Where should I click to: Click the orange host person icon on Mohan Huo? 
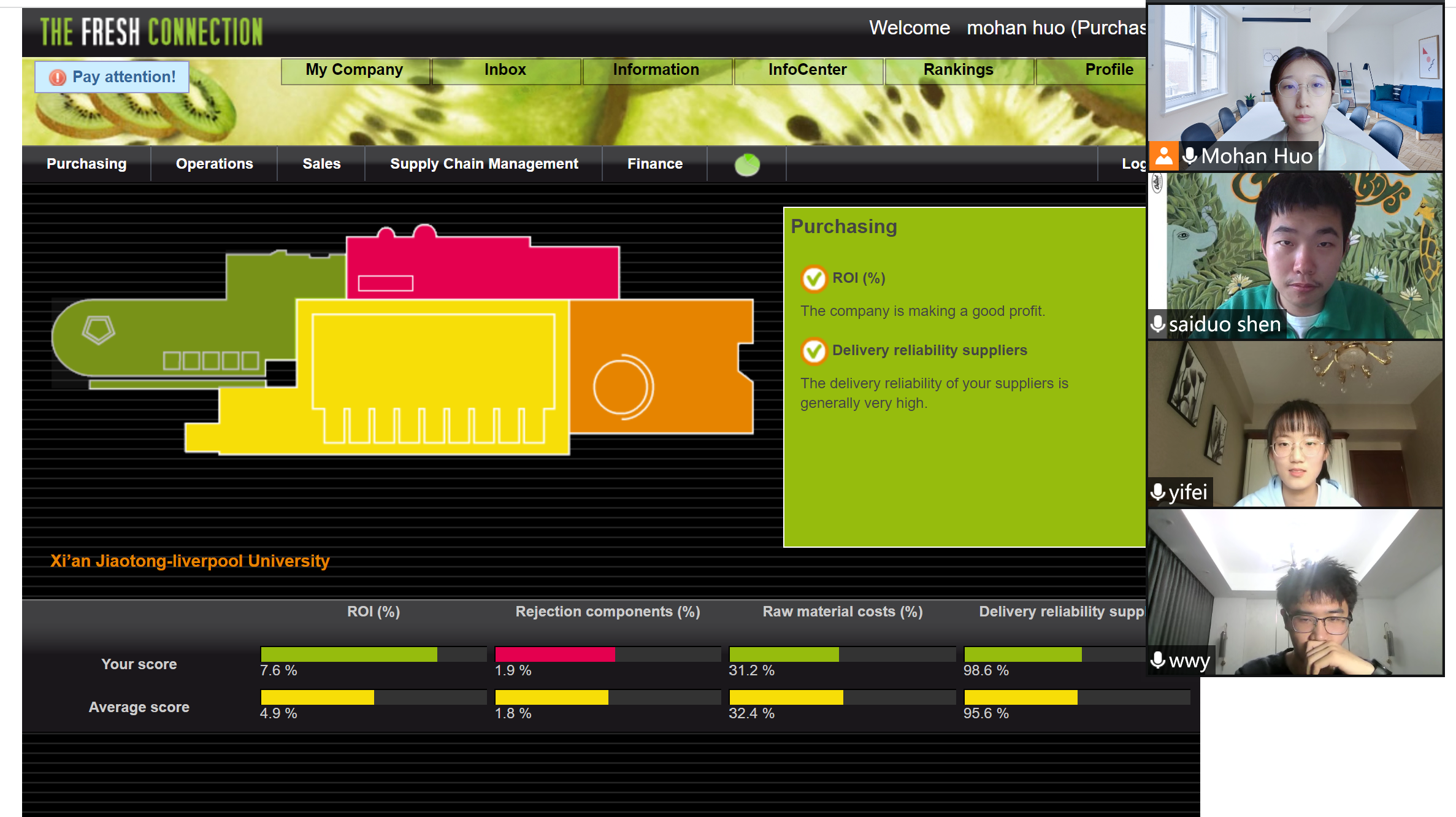click(1163, 156)
